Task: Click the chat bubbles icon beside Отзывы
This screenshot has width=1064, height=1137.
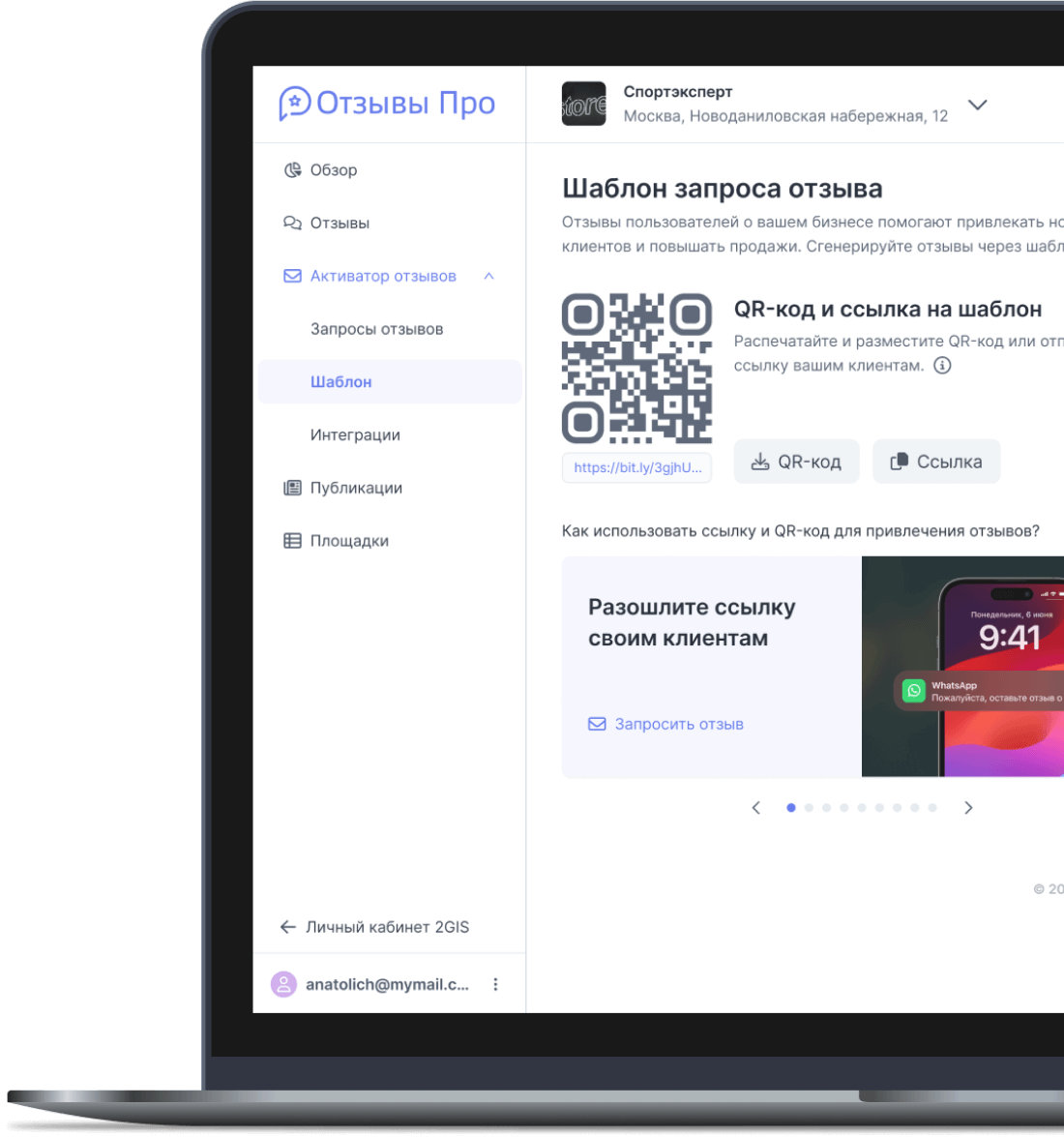Action: pyautogui.click(x=292, y=223)
